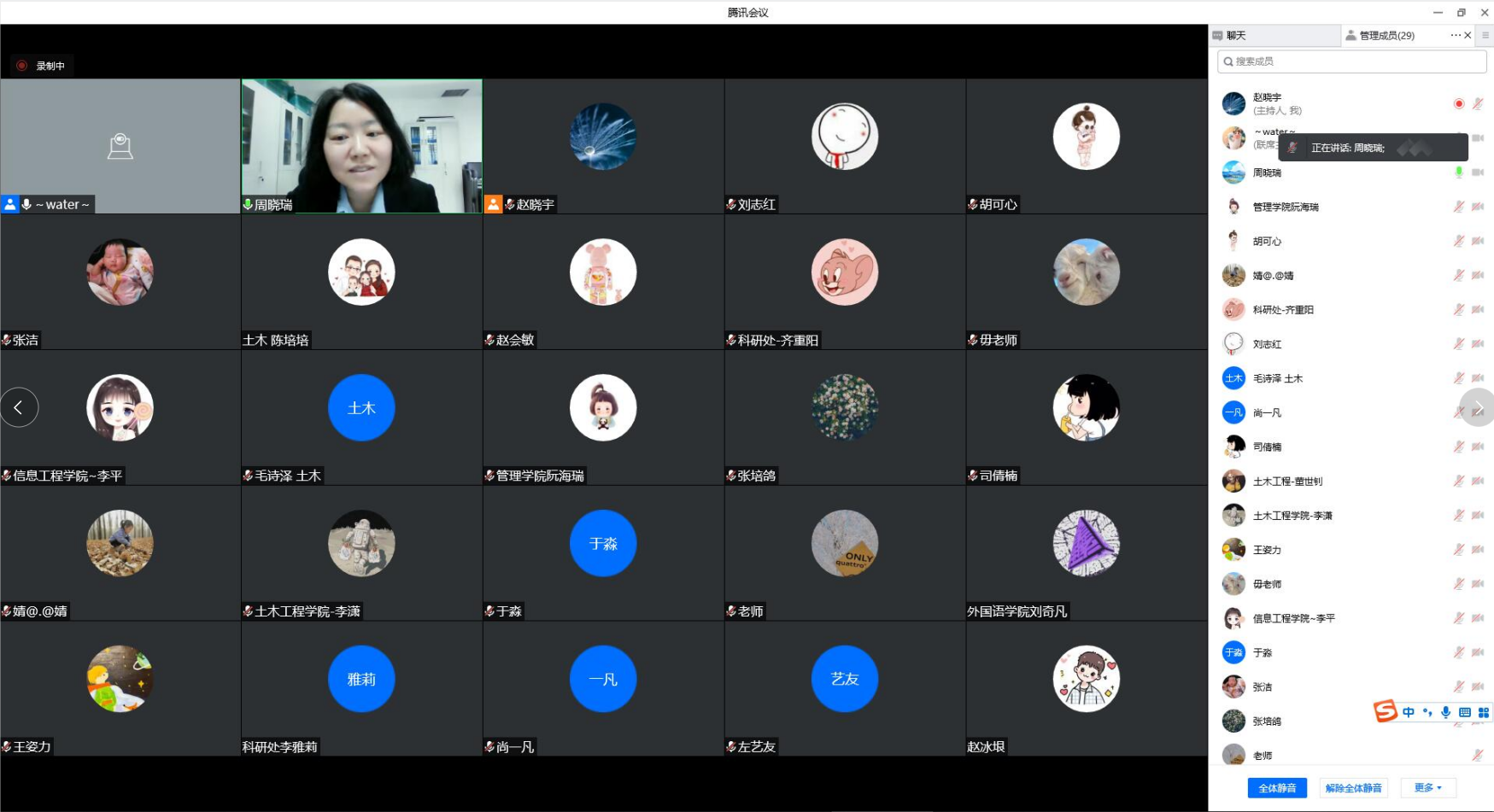Click blue 一凡 avatar in grid
Screen dimensions: 1494x812
[x=603, y=679]
